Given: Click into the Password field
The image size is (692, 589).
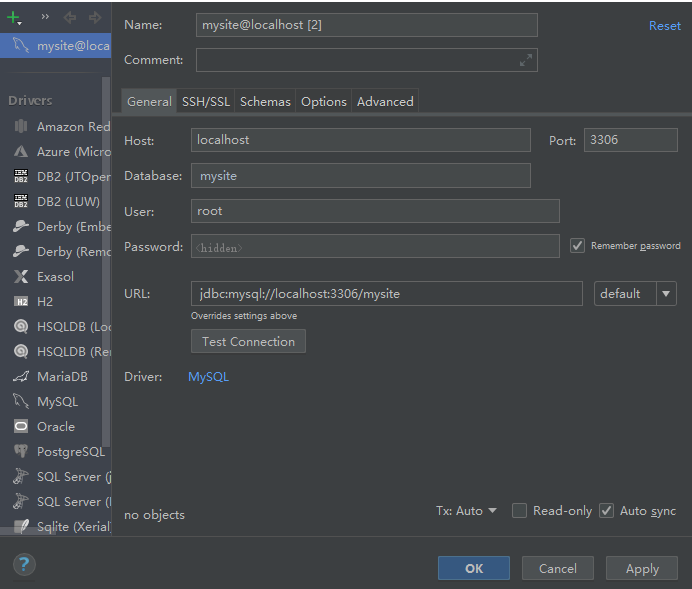Looking at the screenshot, I should point(376,246).
